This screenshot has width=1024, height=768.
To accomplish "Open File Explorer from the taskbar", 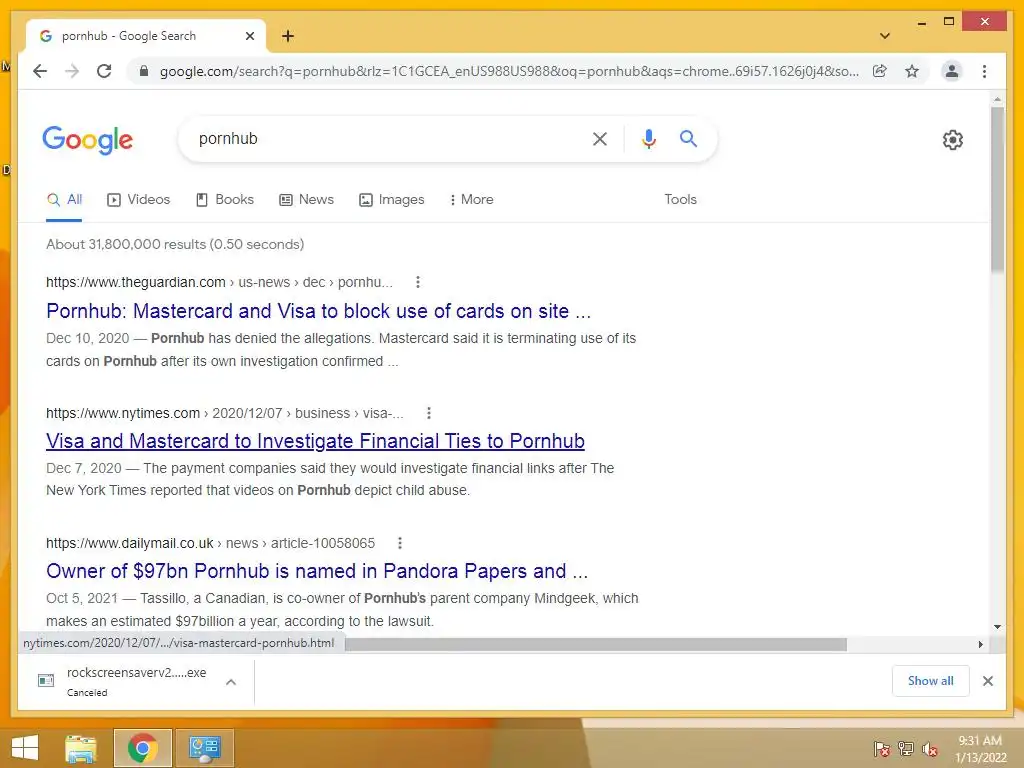I will (80, 748).
